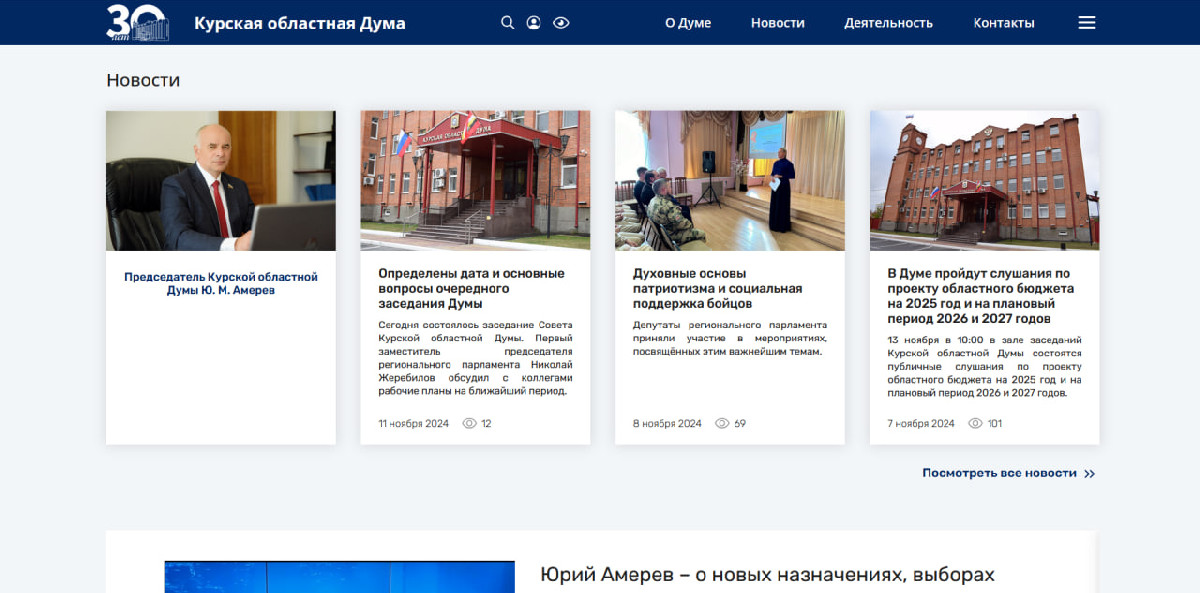The height and width of the screenshot is (593, 1200).
Task: Click summary text starting Депутаты регионального парламента
Action: tap(730, 338)
